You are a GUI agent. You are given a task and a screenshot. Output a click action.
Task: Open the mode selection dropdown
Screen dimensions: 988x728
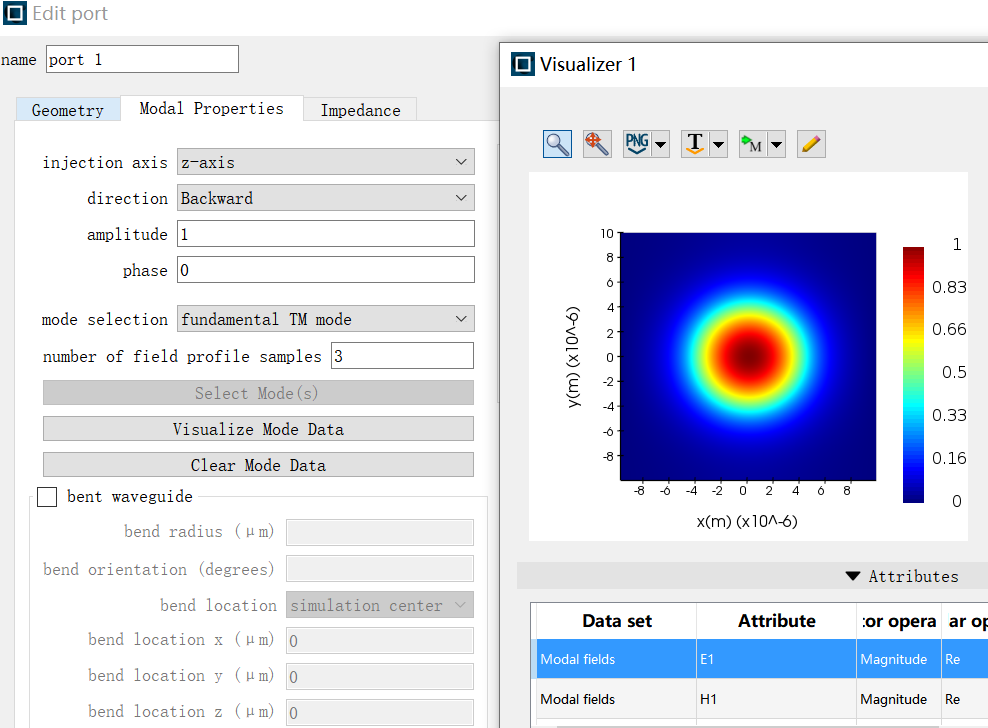[325, 319]
